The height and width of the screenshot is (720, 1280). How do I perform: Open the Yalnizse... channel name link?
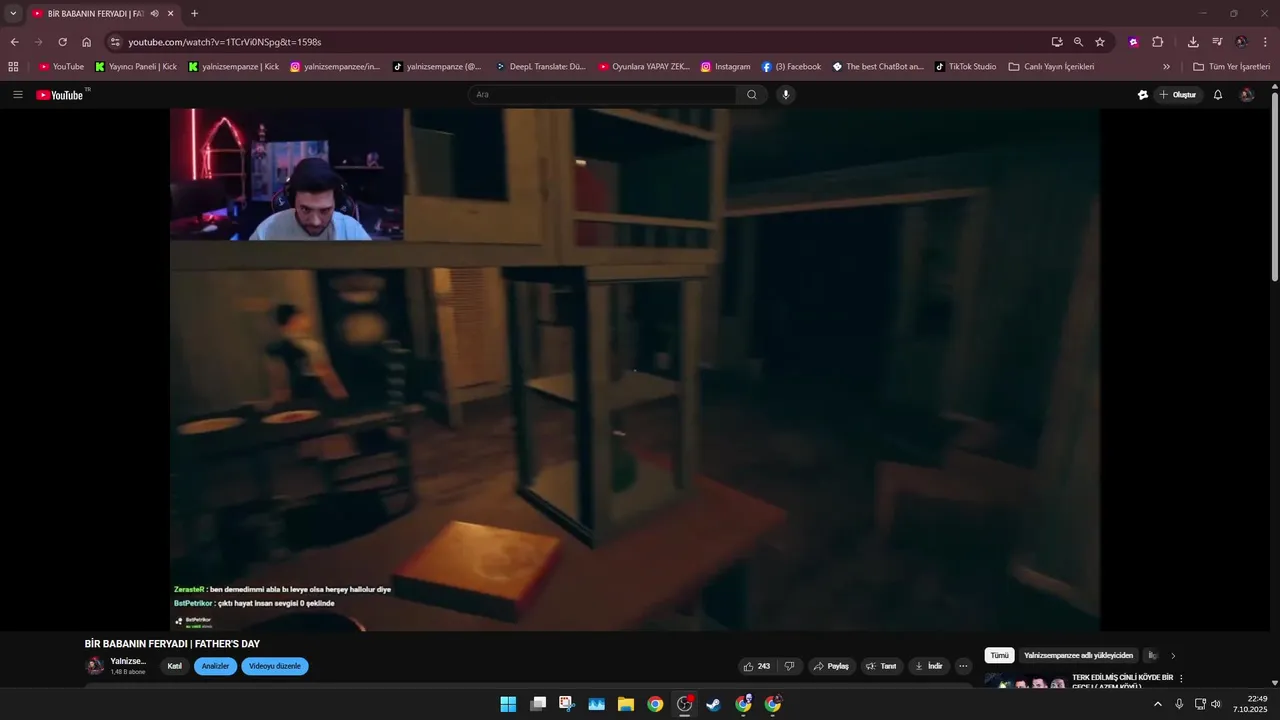pos(128,661)
